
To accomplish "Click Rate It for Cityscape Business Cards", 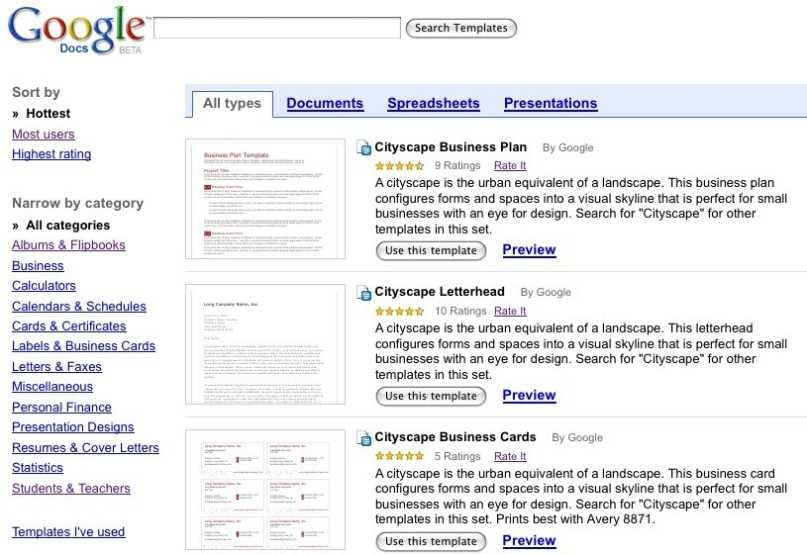I will point(510,456).
